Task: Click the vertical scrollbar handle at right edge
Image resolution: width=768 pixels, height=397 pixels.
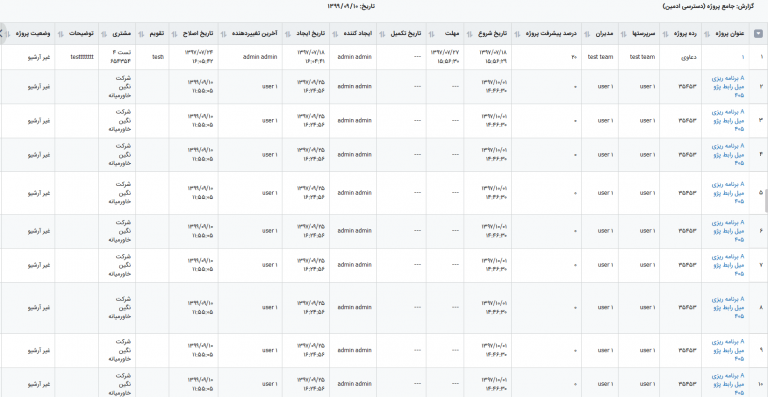Action: (766, 201)
